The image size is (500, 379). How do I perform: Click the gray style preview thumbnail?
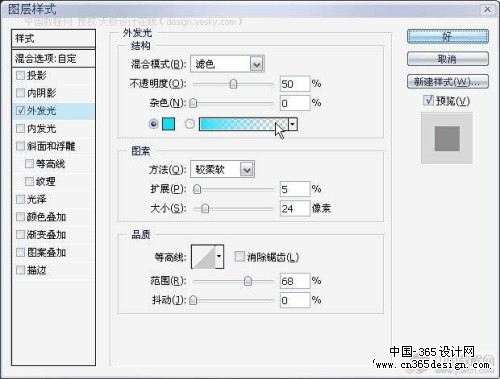[x=447, y=138]
